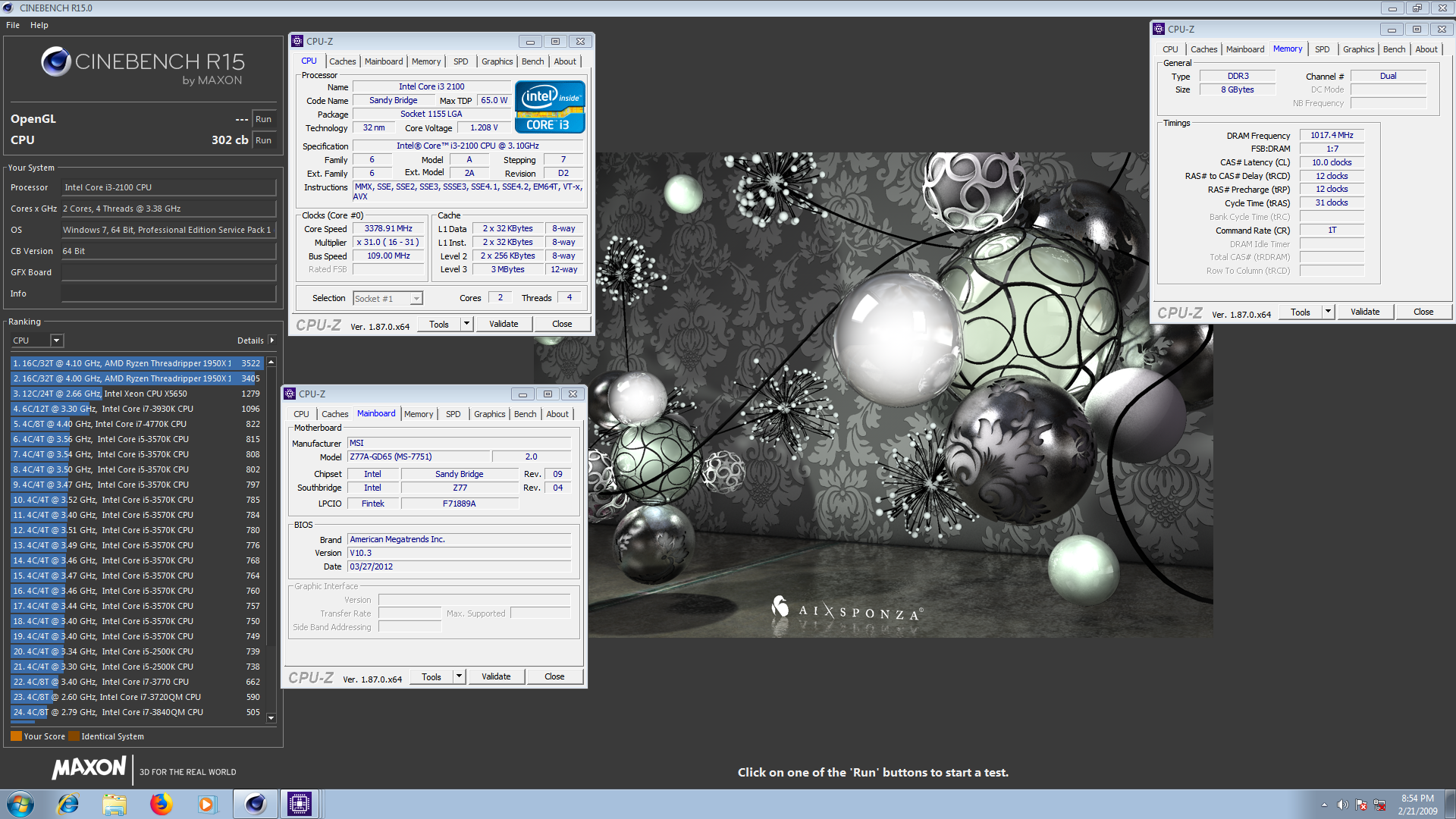Launch Firefox from the taskbar
The height and width of the screenshot is (819, 1456).
pyautogui.click(x=161, y=804)
